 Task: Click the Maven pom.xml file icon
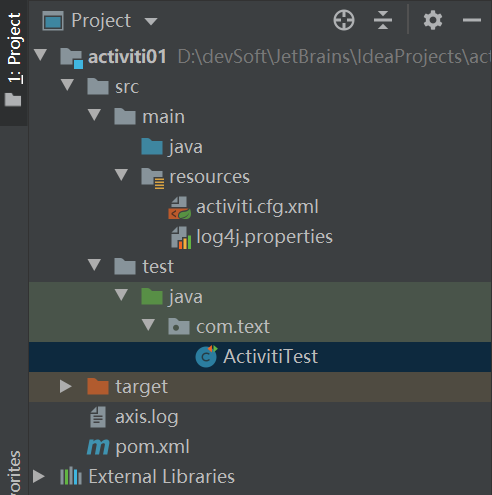[x=98, y=447]
